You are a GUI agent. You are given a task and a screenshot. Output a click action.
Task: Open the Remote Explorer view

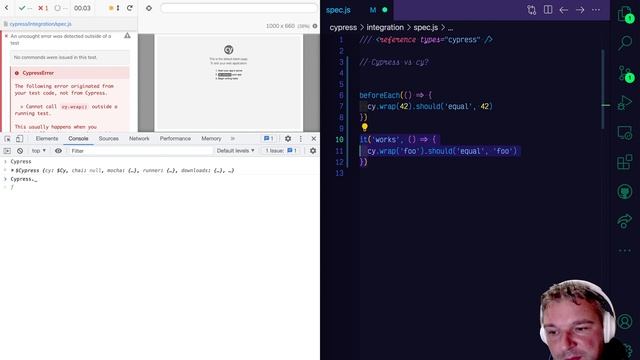[x=625, y=133]
